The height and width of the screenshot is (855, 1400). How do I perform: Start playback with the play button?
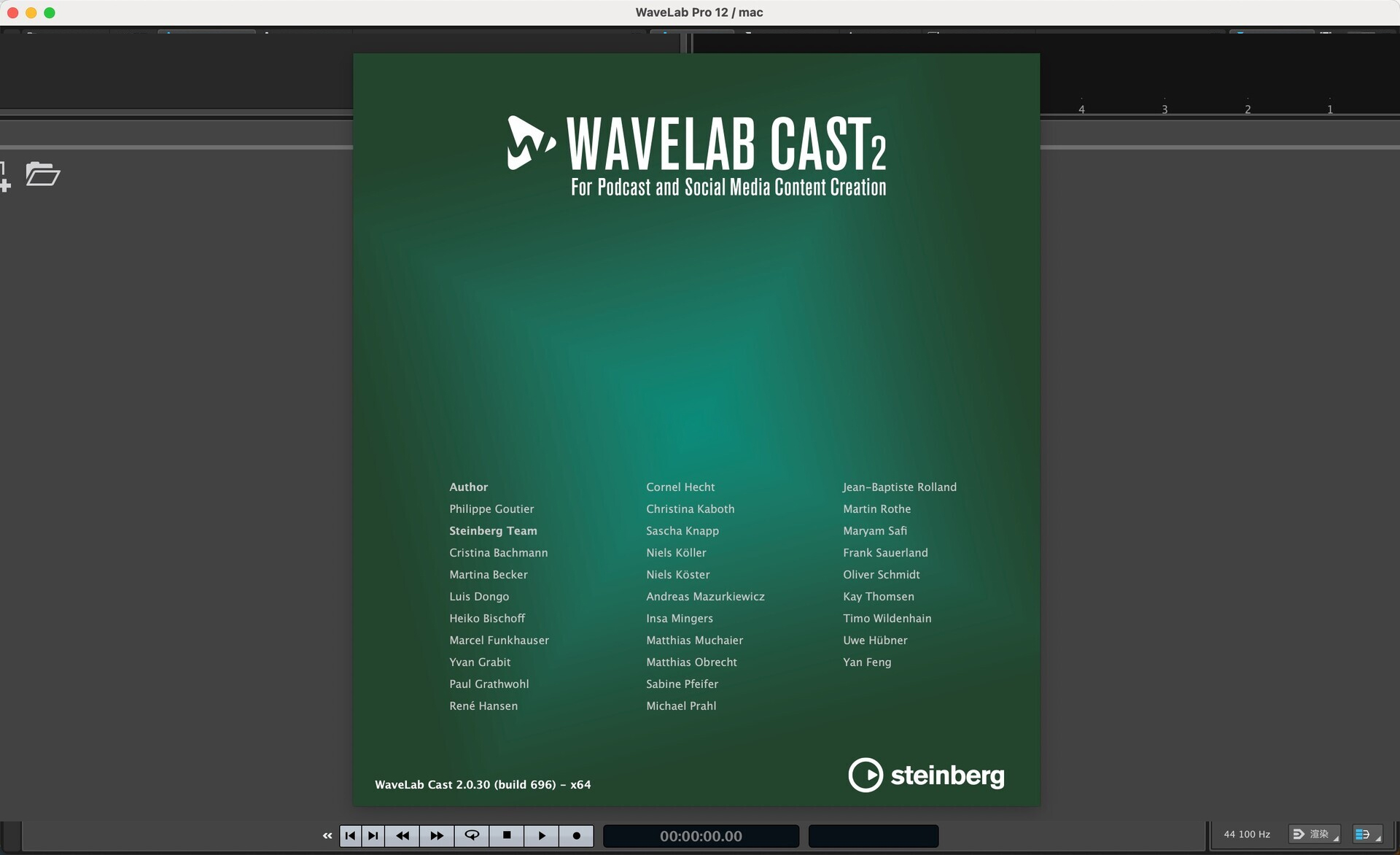542,836
